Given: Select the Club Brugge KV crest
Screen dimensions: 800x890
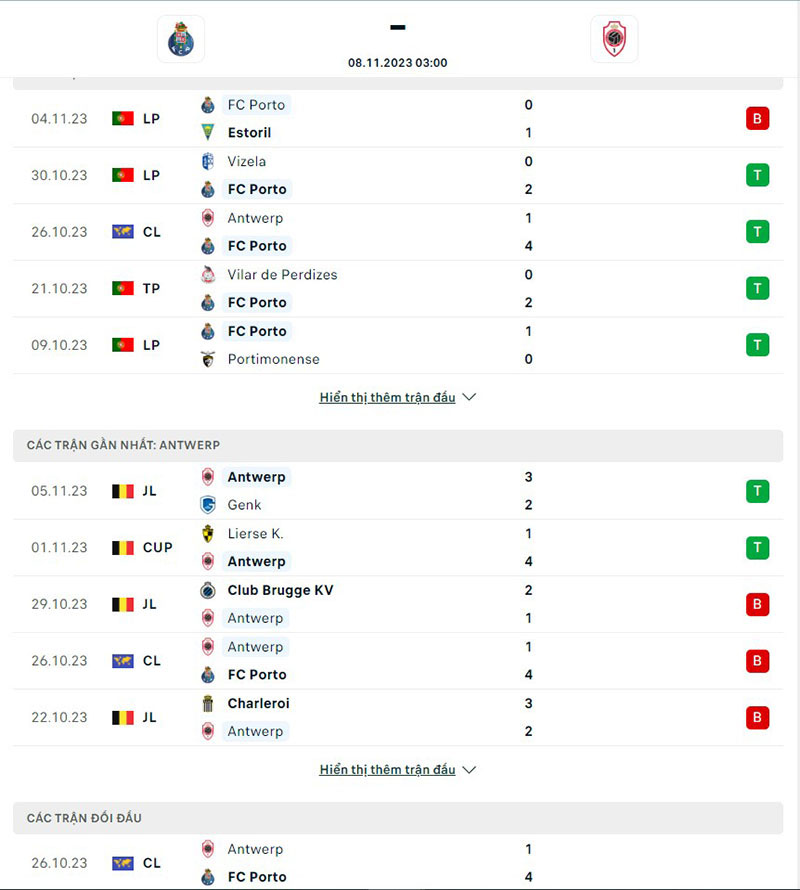Looking at the screenshot, I should (x=208, y=590).
